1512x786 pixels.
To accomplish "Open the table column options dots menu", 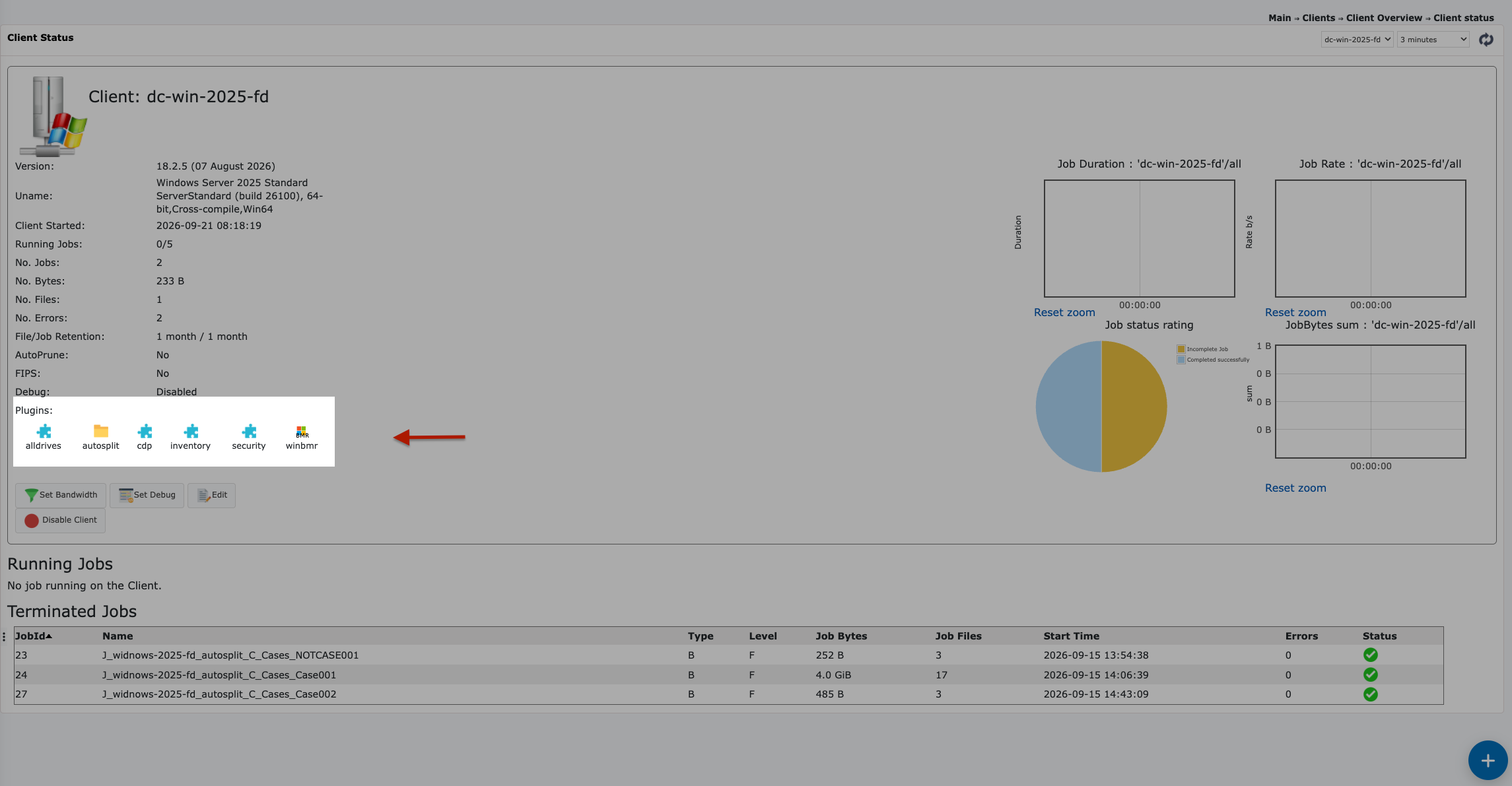I will tap(4, 637).
